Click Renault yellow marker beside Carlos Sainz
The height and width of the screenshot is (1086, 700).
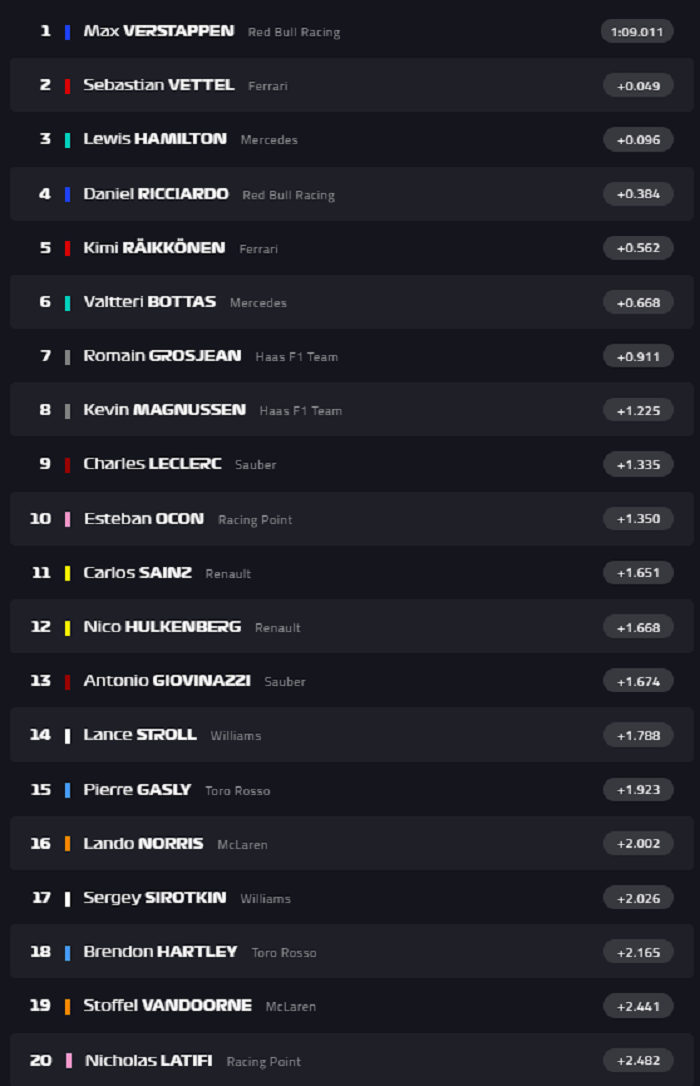(x=68, y=573)
